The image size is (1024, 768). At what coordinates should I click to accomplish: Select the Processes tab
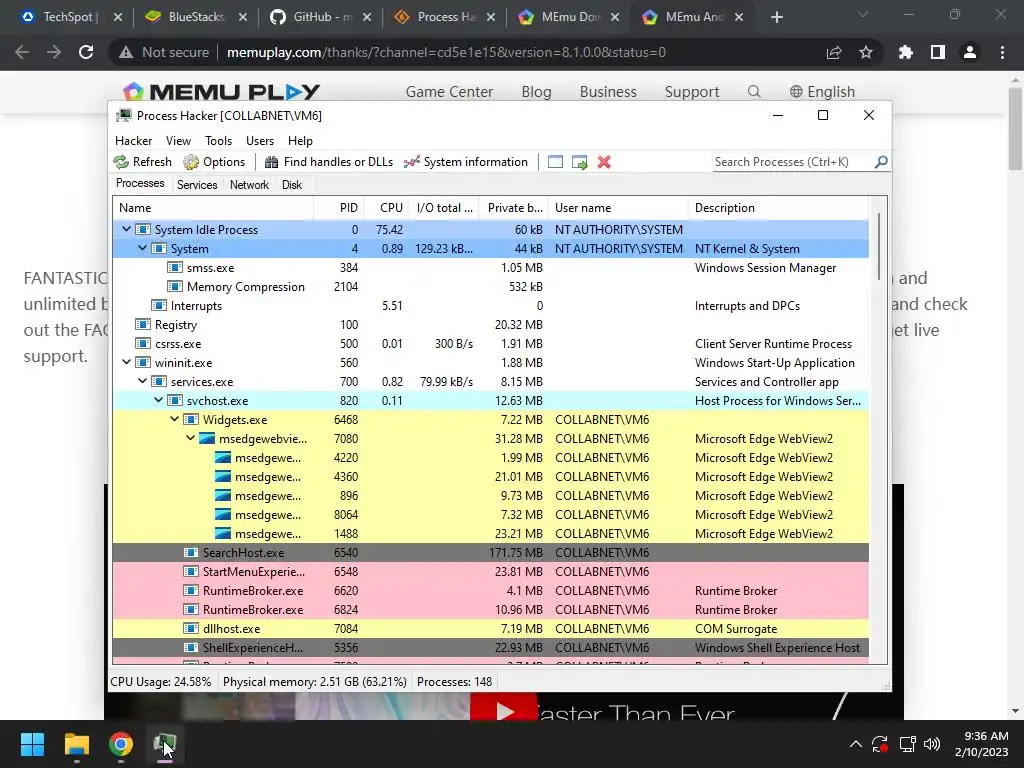(140, 184)
